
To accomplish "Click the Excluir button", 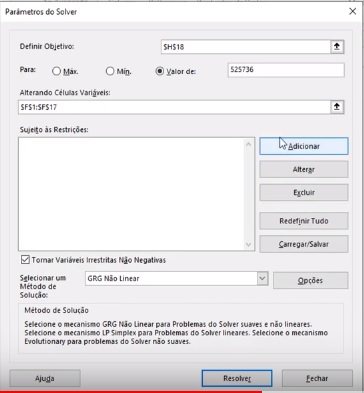I will [x=304, y=193].
